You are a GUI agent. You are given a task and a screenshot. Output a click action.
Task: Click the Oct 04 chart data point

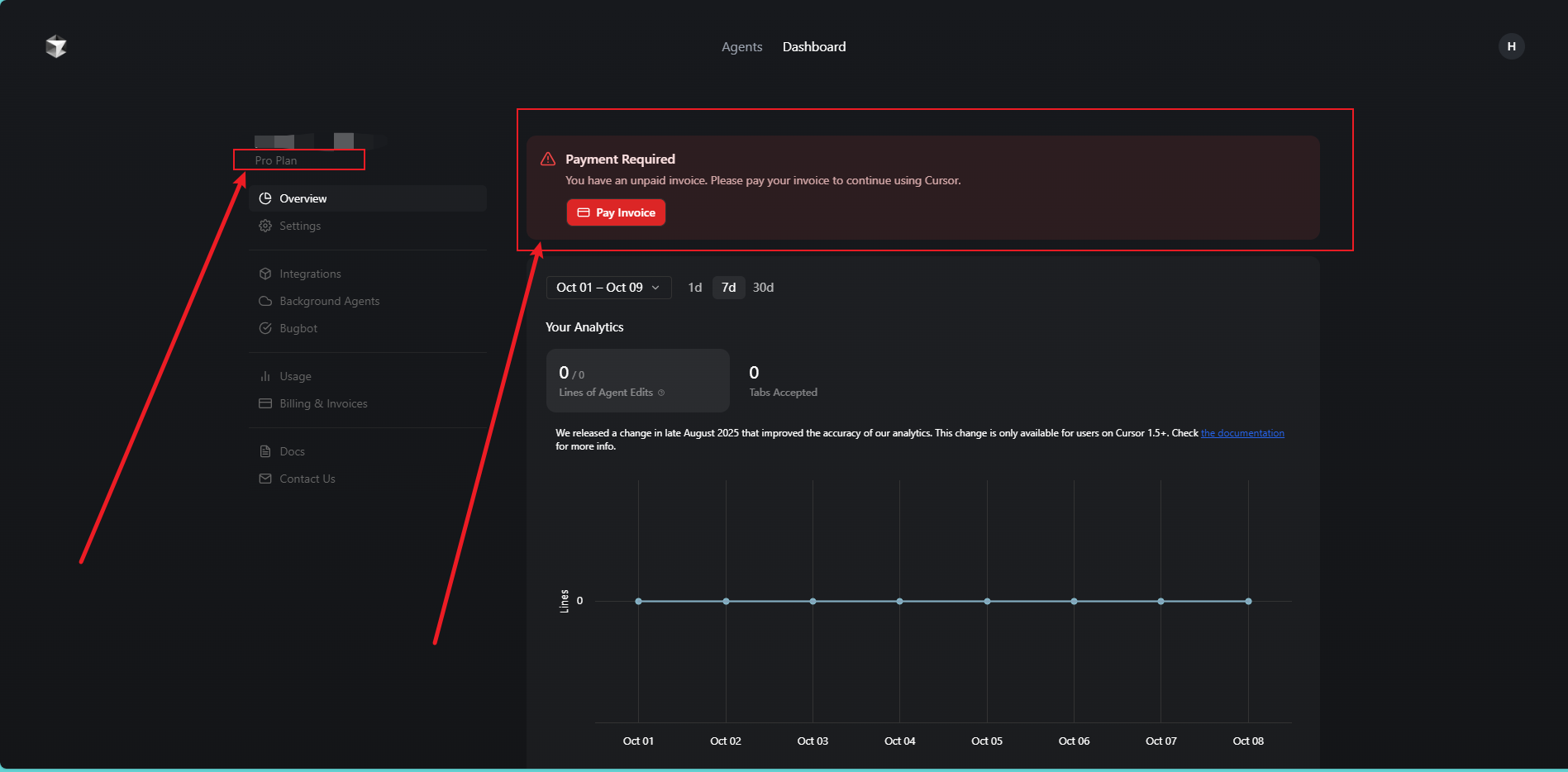click(899, 601)
